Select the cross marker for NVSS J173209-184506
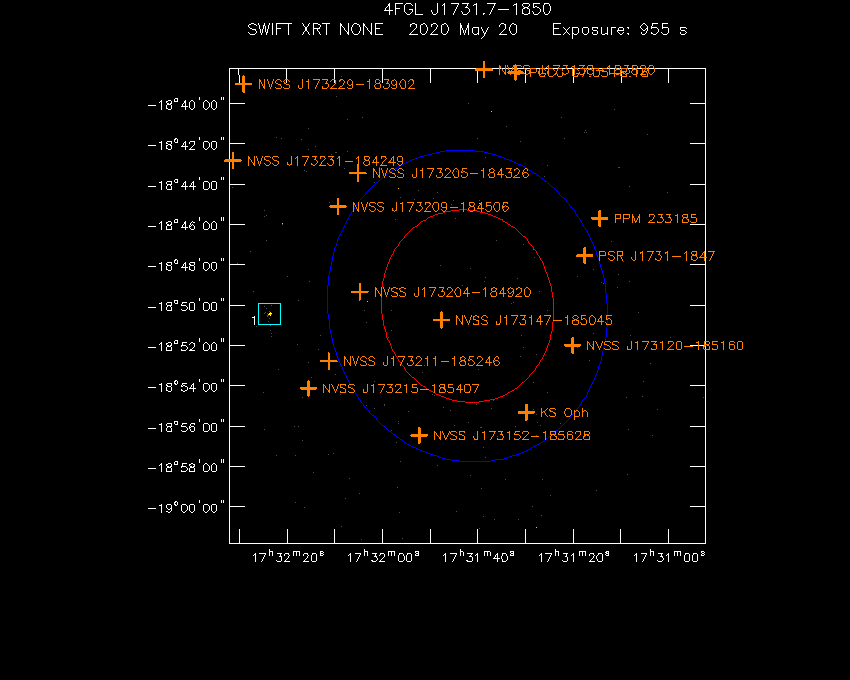 (x=338, y=207)
